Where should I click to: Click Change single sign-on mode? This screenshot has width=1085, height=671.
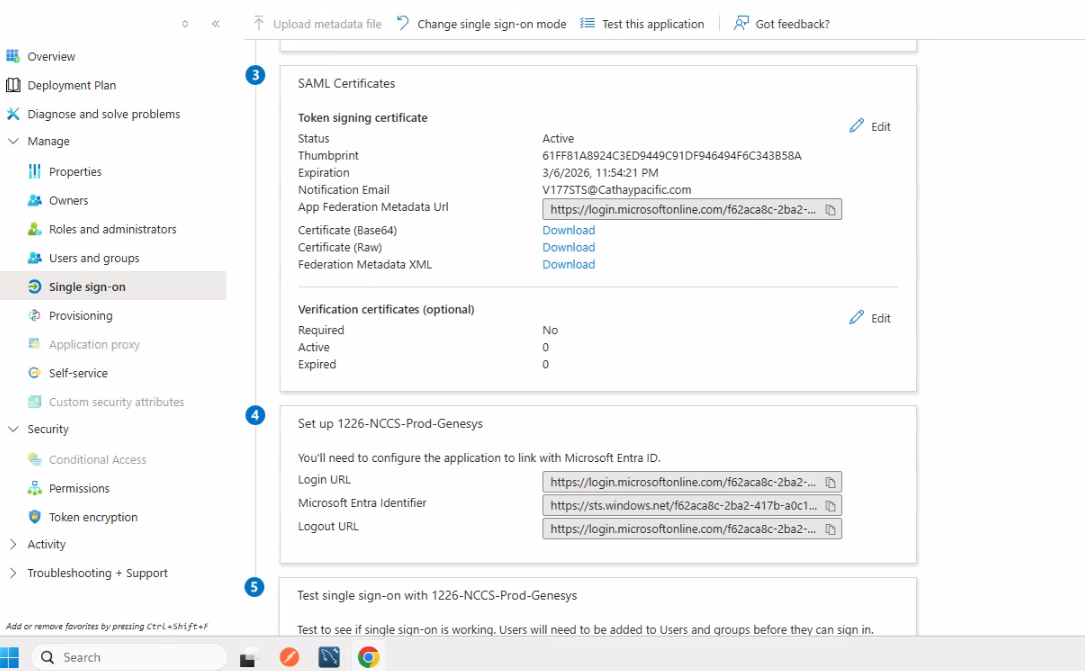coord(481,24)
